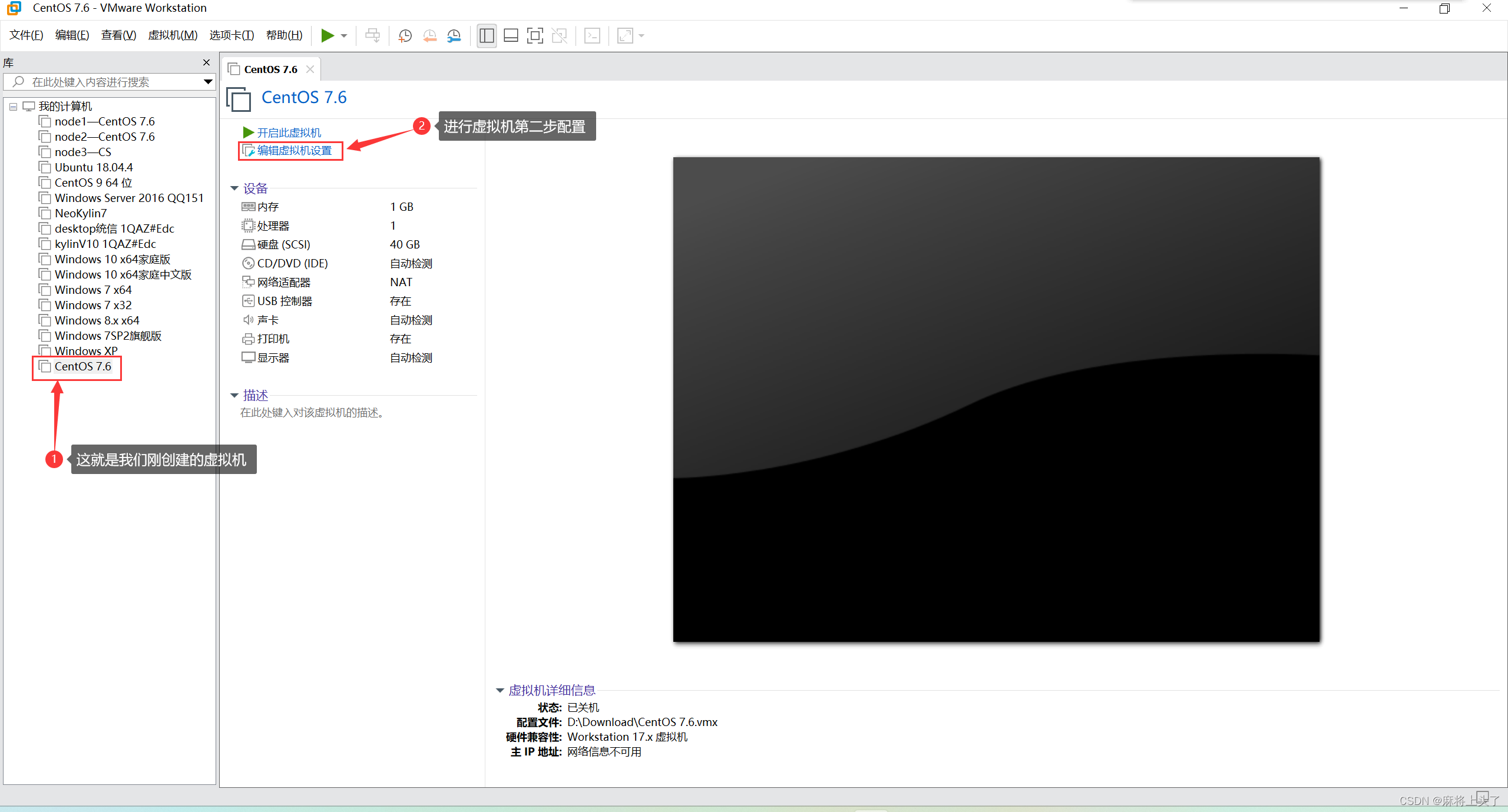
Task: Open the power options dropdown arrow
Action: click(x=344, y=36)
